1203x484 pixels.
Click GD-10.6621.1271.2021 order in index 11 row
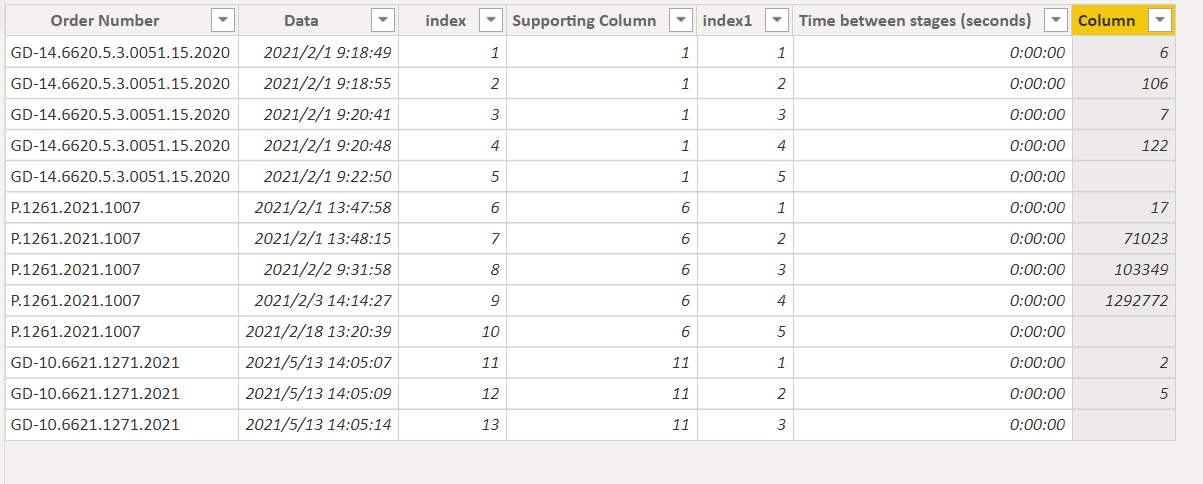(121, 362)
